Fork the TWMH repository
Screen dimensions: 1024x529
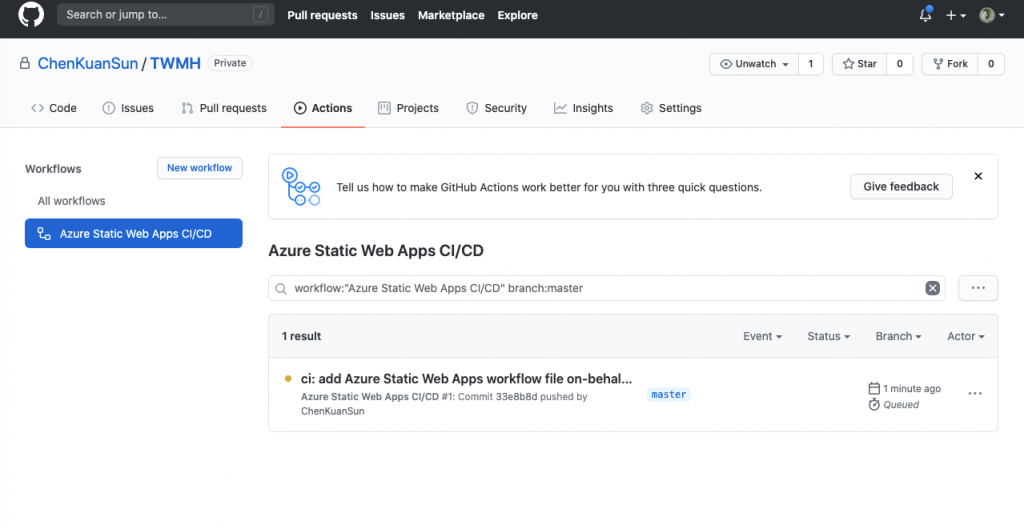[x=949, y=64]
